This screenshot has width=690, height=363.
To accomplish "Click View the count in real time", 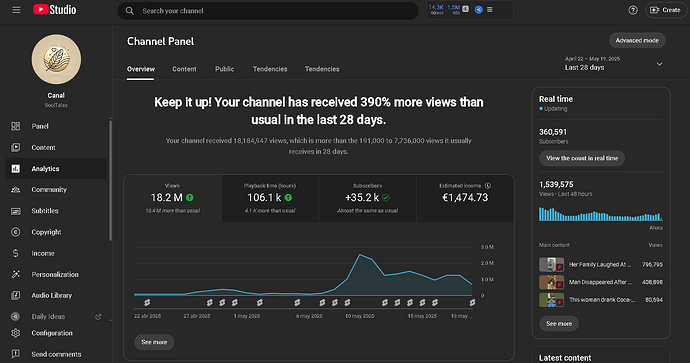I will click(x=582, y=158).
